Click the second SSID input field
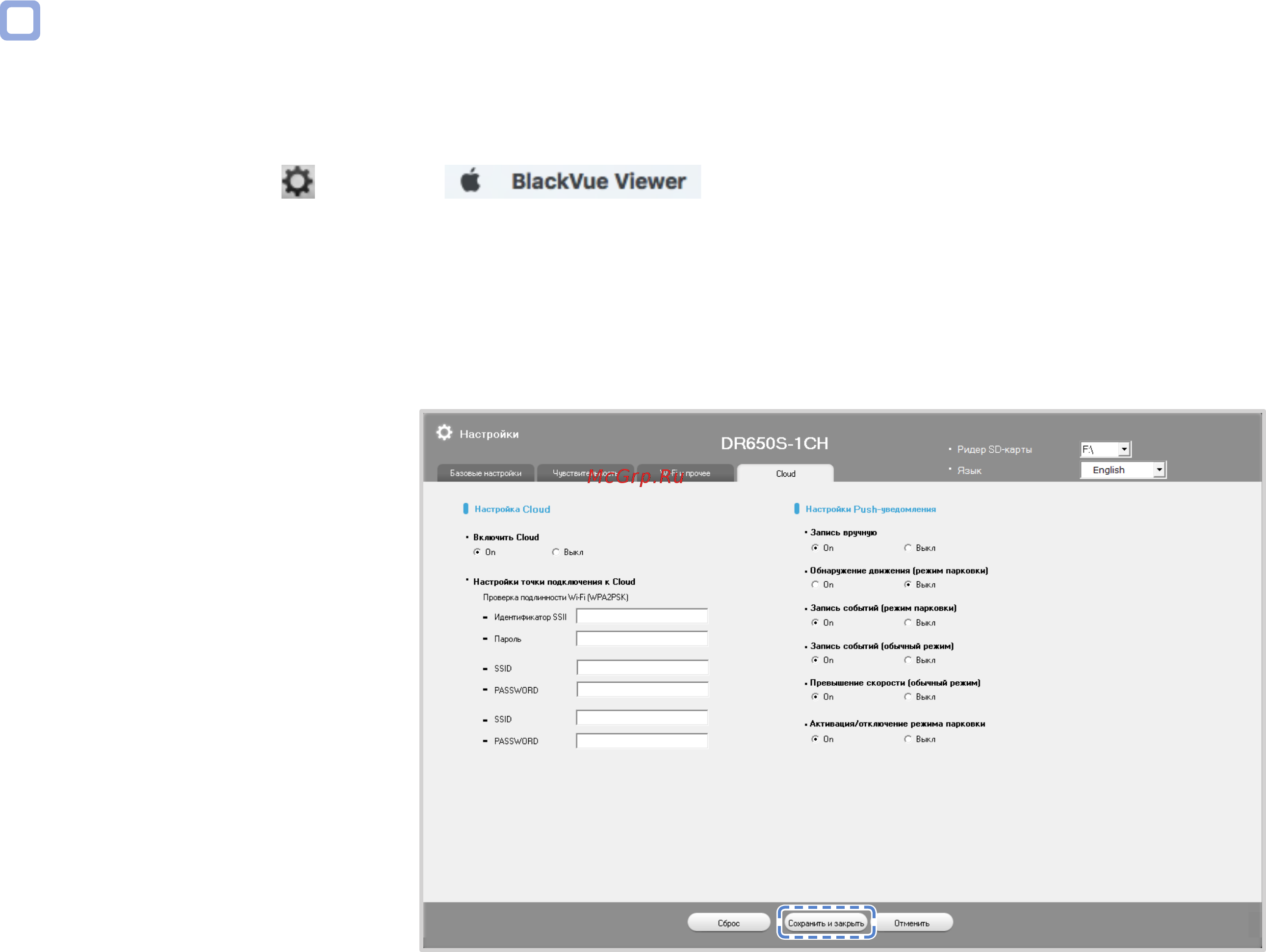The height and width of the screenshot is (952, 1266). pos(642,668)
